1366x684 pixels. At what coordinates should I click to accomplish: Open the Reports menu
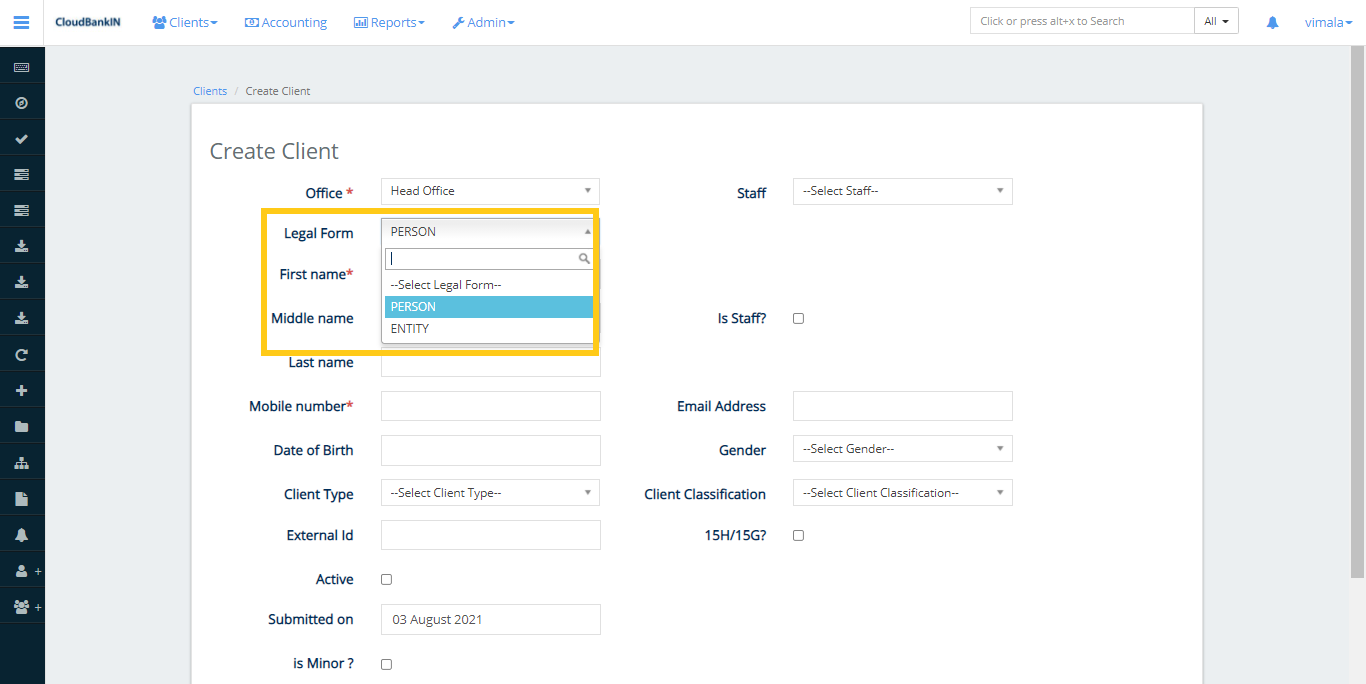(389, 21)
